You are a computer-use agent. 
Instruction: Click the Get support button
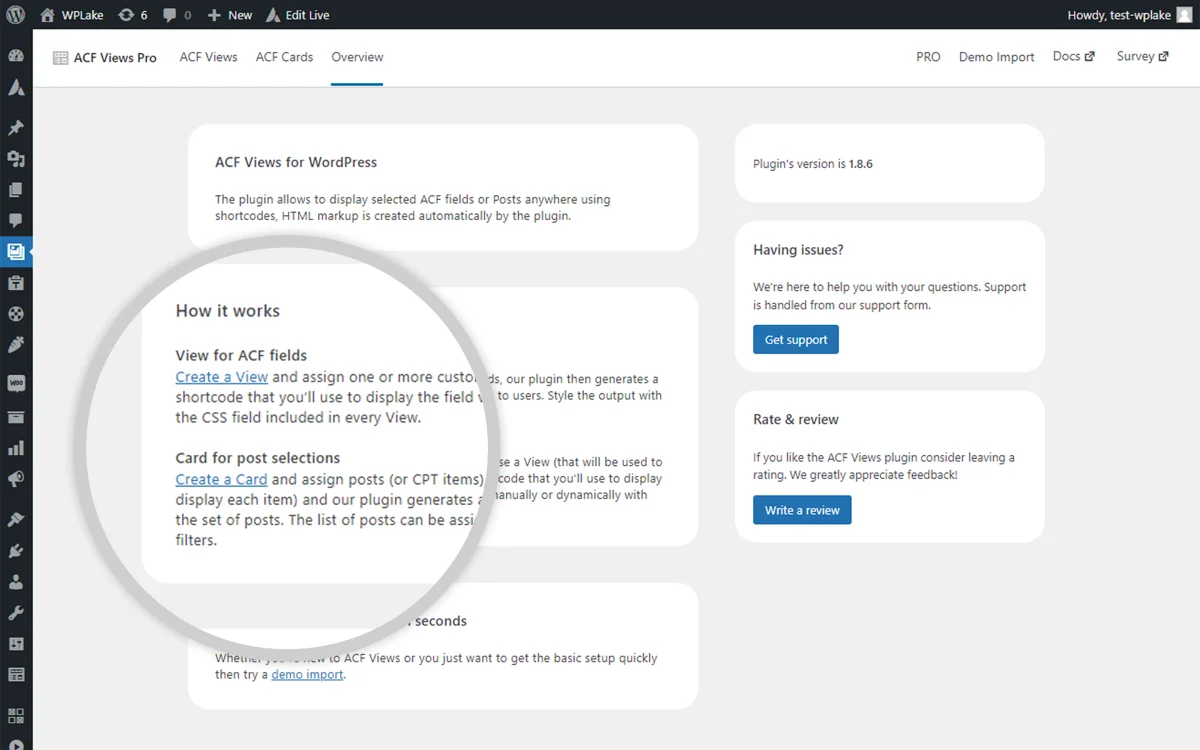point(796,340)
